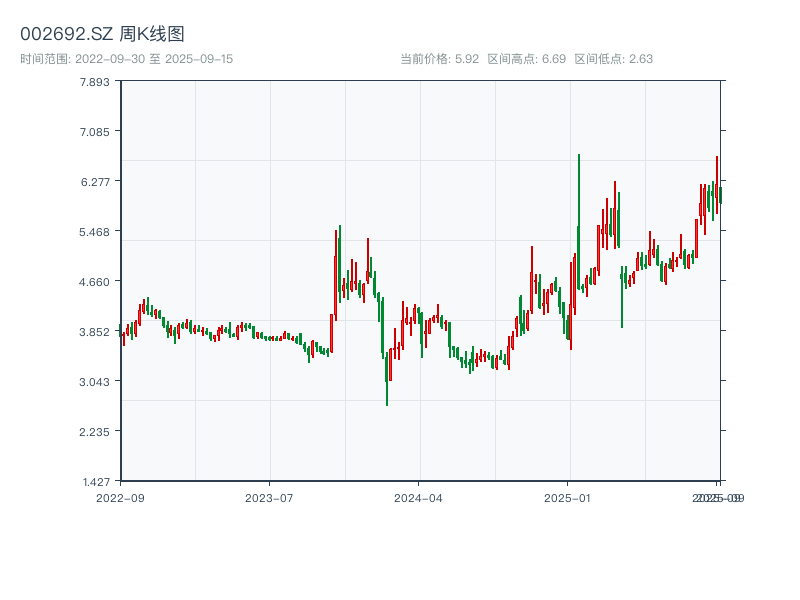
Task: Click the tall green candle reaching the 6.69 high
Action: click(x=579, y=222)
